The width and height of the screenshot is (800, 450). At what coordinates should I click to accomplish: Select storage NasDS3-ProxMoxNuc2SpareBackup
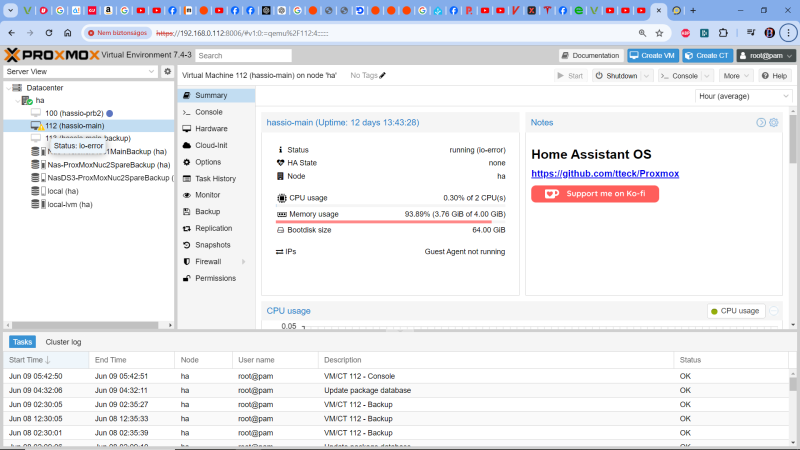(x=108, y=178)
